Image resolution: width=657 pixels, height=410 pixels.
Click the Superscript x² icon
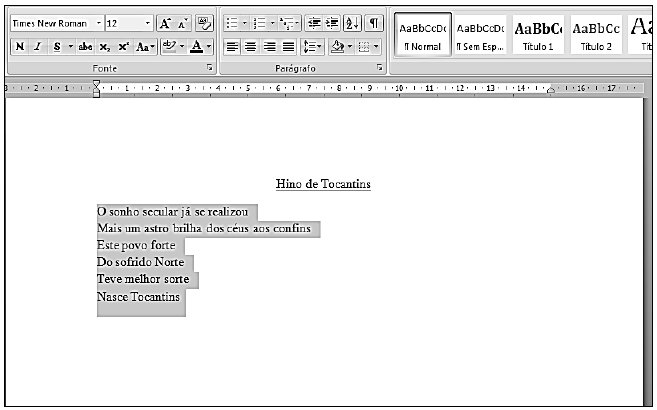click(x=123, y=47)
